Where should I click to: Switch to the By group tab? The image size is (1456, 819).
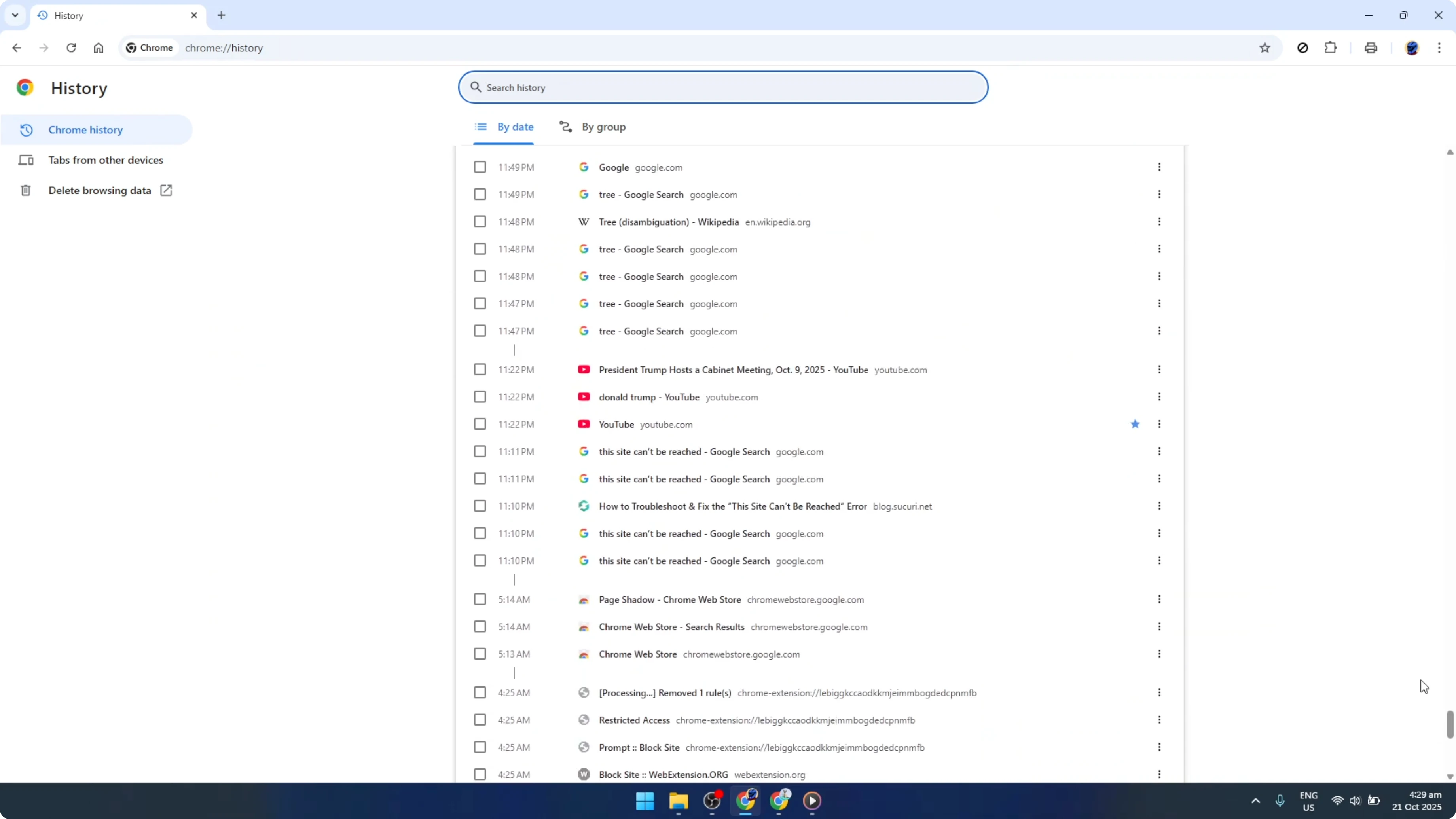click(592, 127)
